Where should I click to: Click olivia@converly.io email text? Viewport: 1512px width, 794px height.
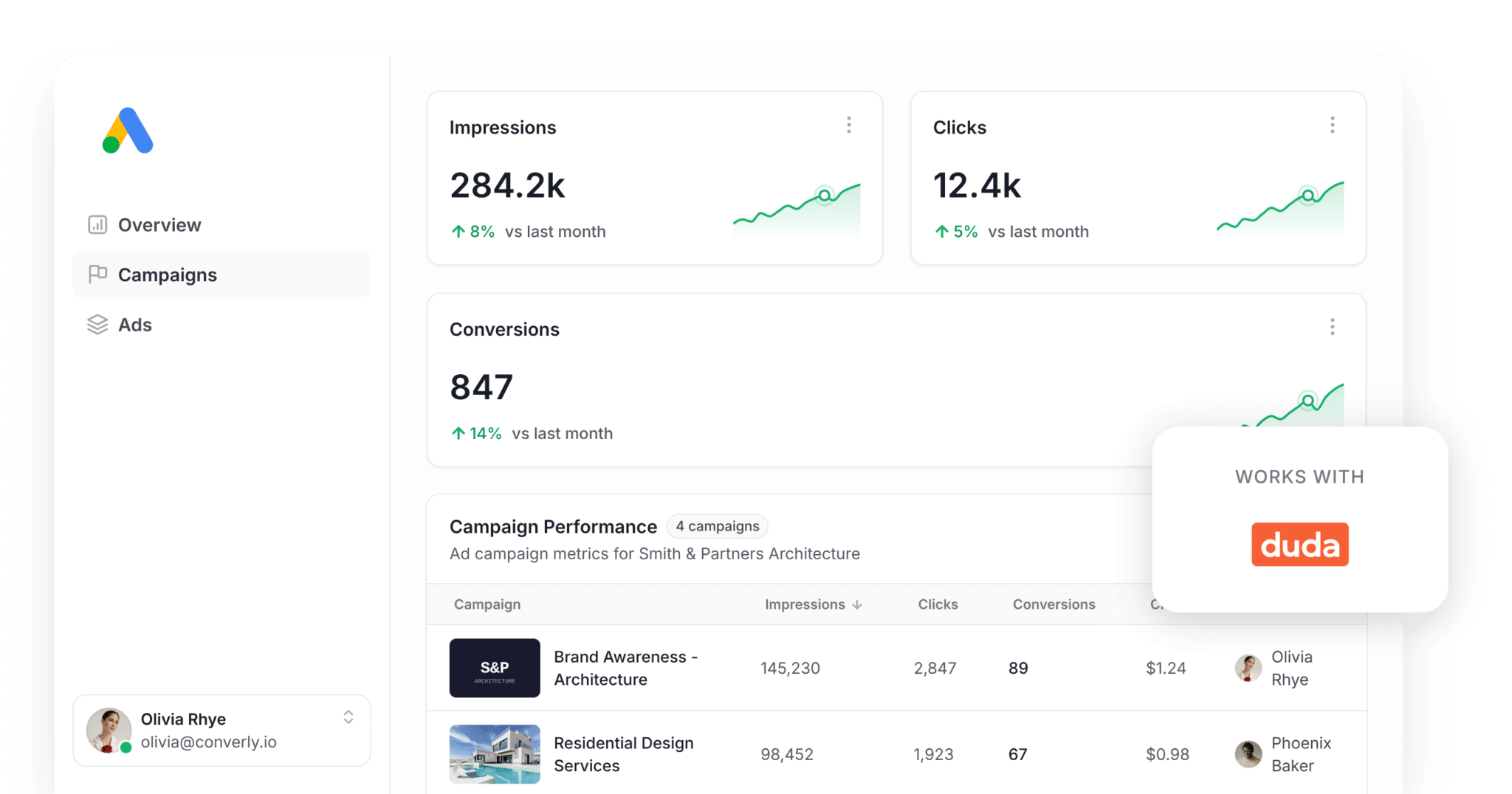pos(209,742)
